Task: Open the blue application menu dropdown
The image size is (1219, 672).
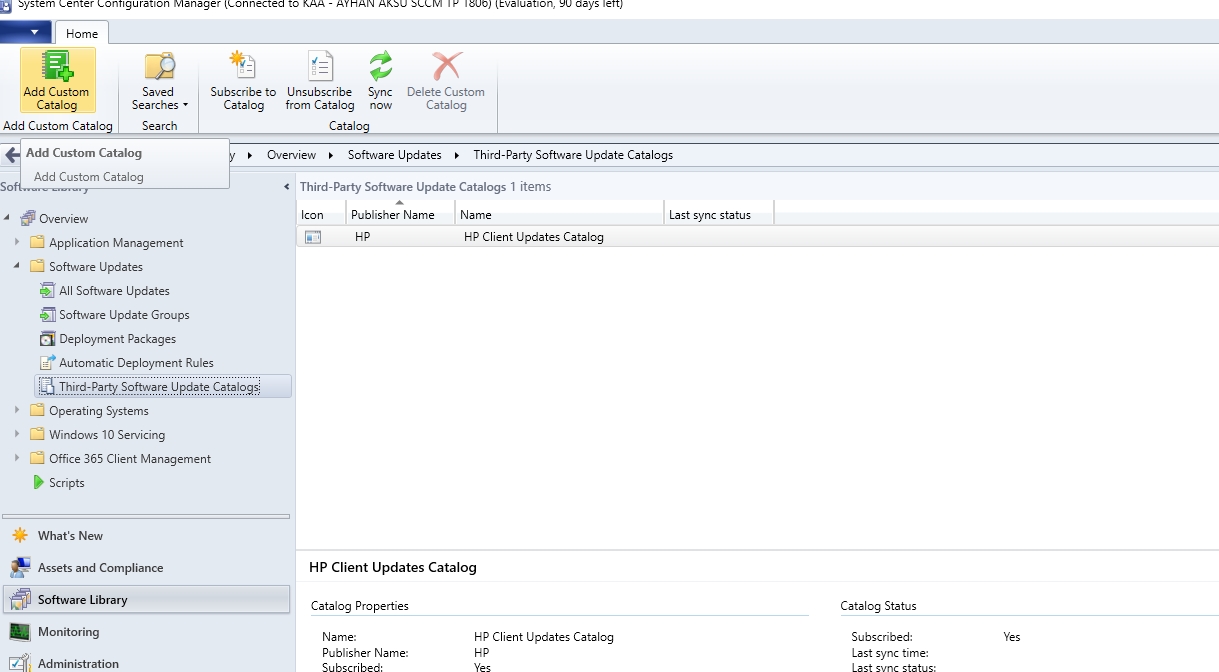Action: click(x=26, y=32)
